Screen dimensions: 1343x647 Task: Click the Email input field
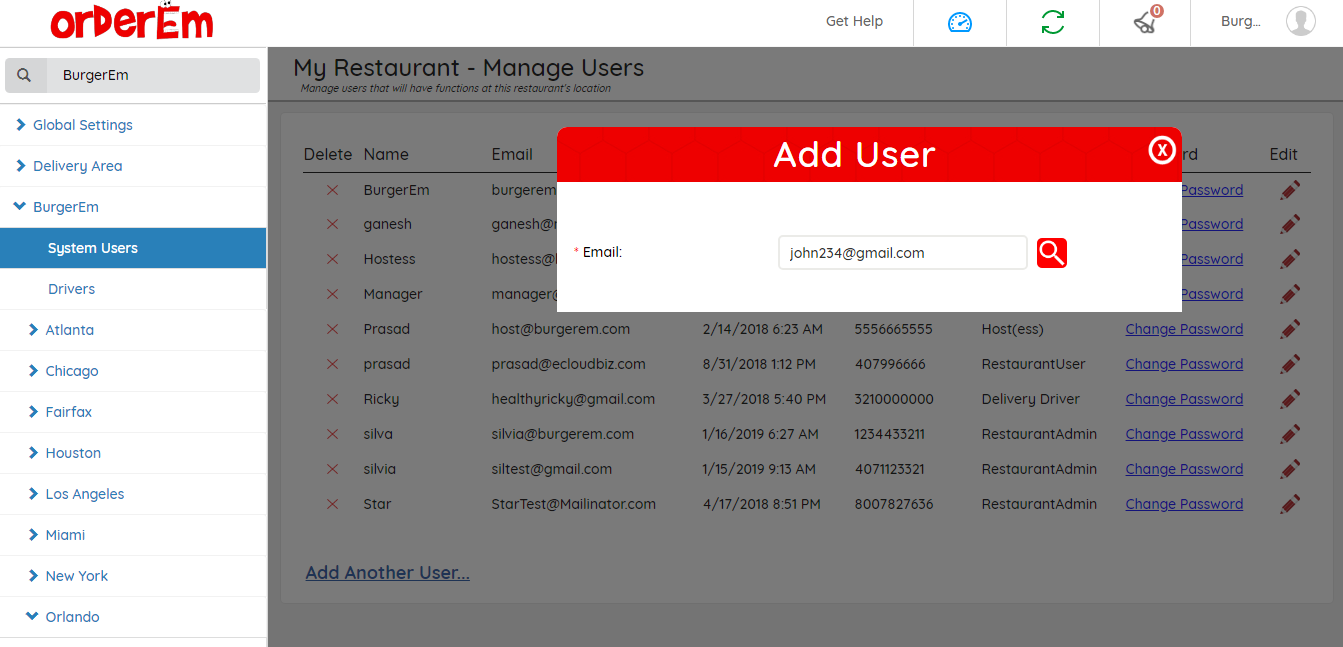click(902, 253)
